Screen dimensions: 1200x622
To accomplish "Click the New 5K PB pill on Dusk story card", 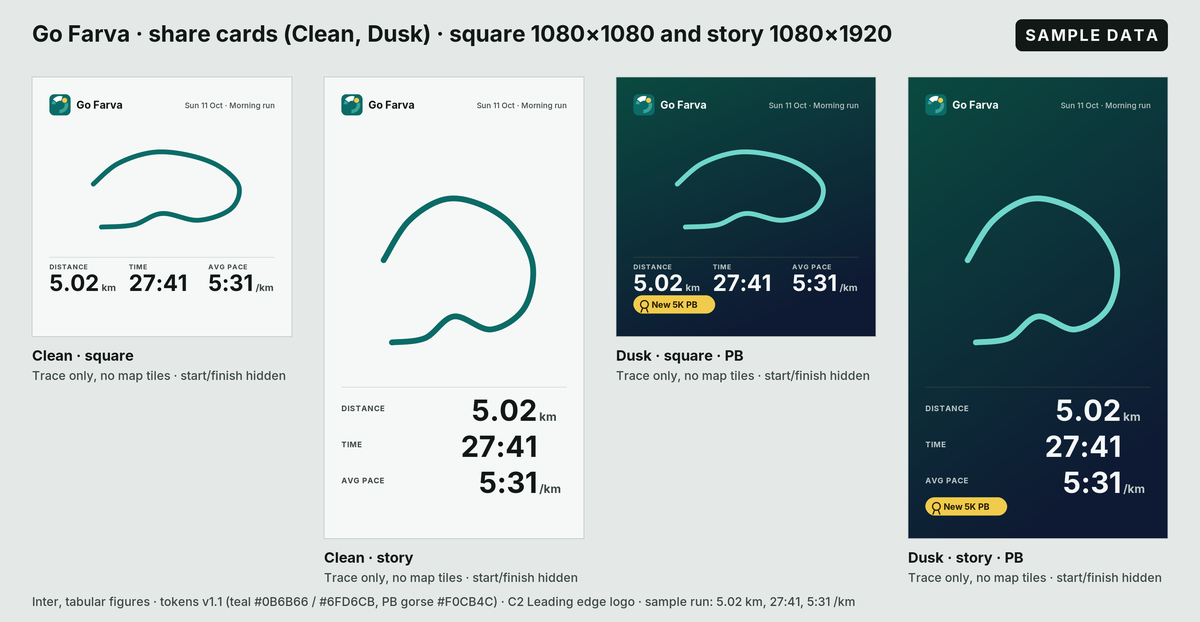I will 966,507.
